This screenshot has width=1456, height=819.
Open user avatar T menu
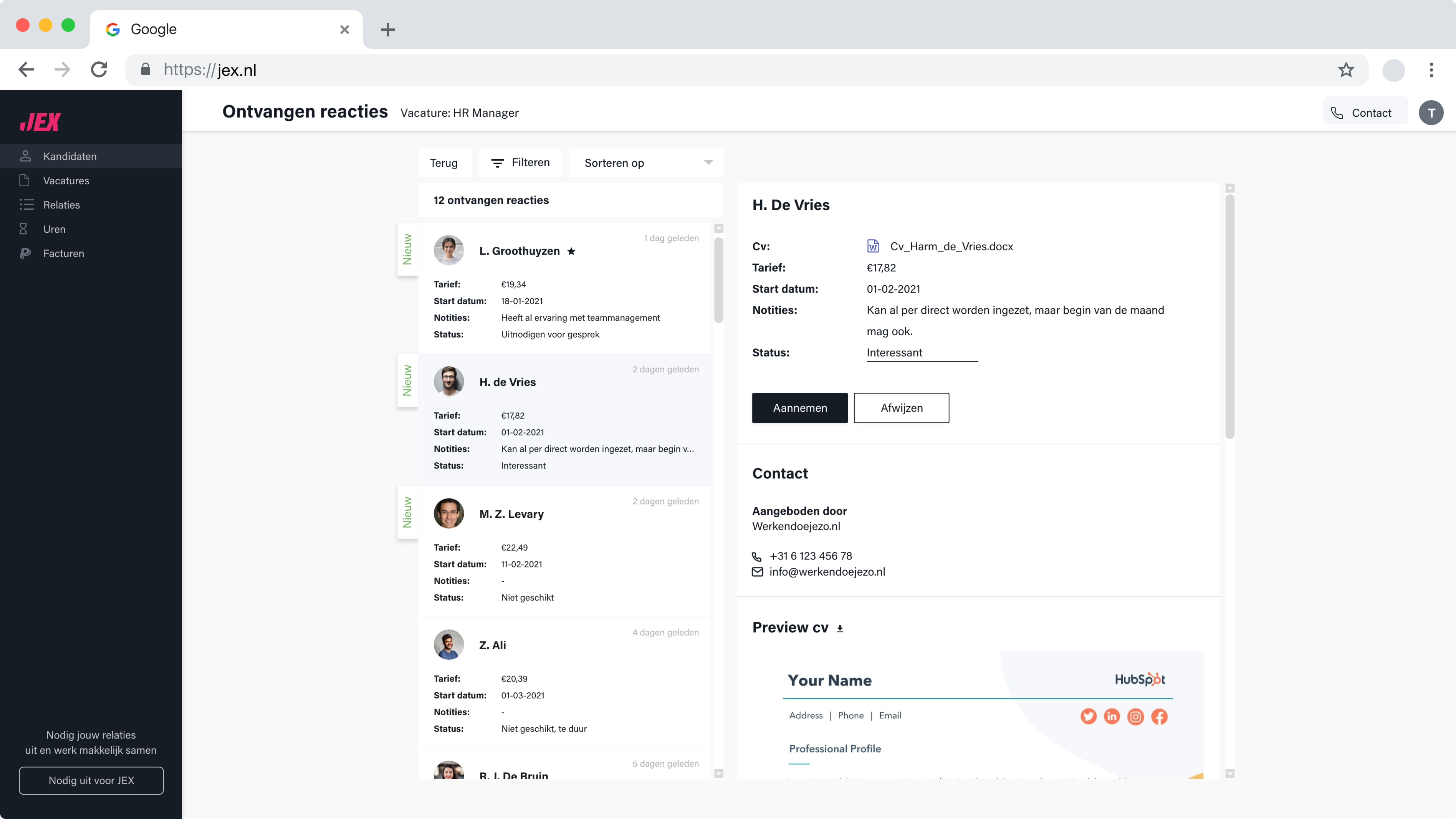click(x=1431, y=112)
